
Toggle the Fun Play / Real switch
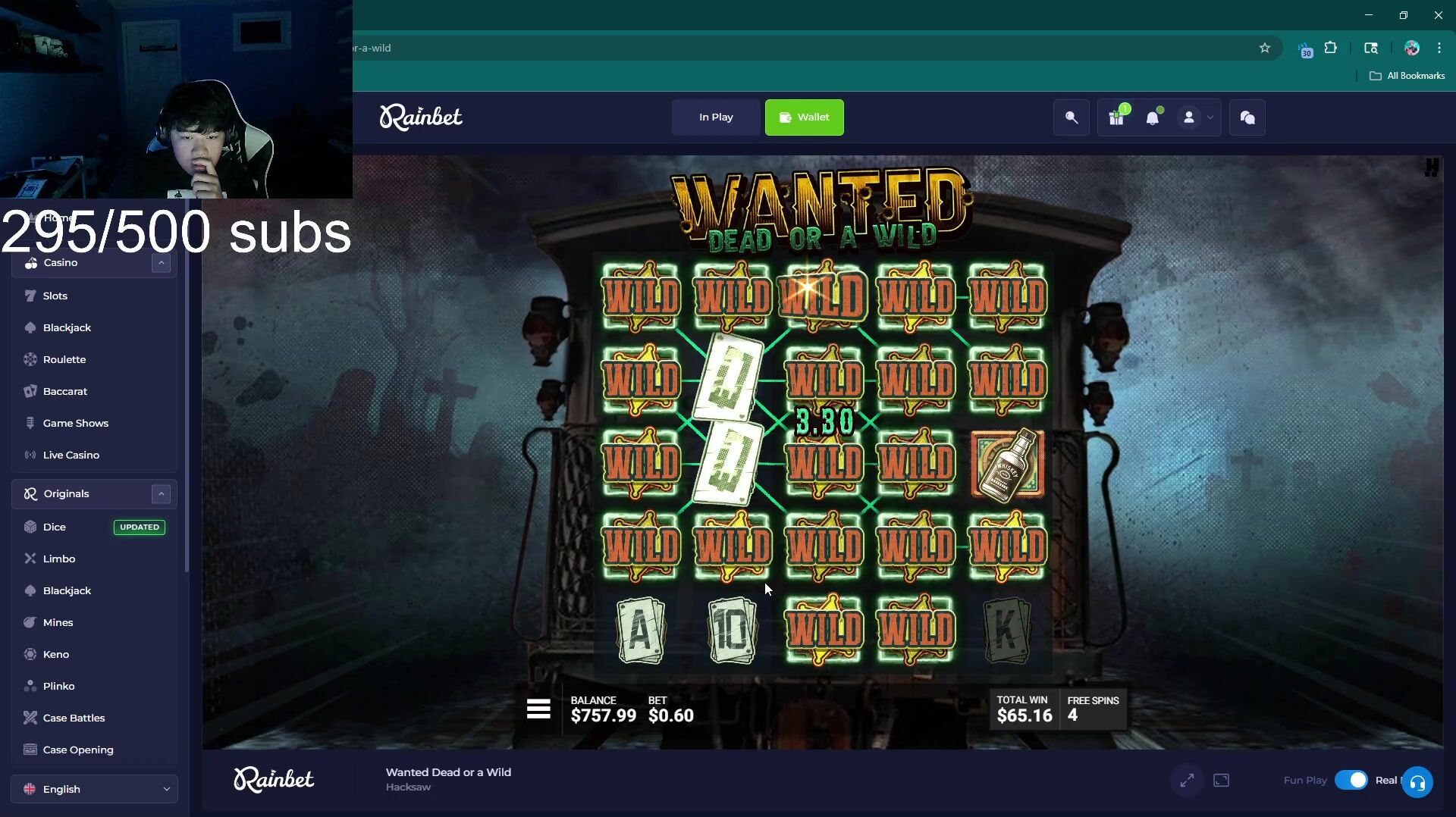point(1351,780)
